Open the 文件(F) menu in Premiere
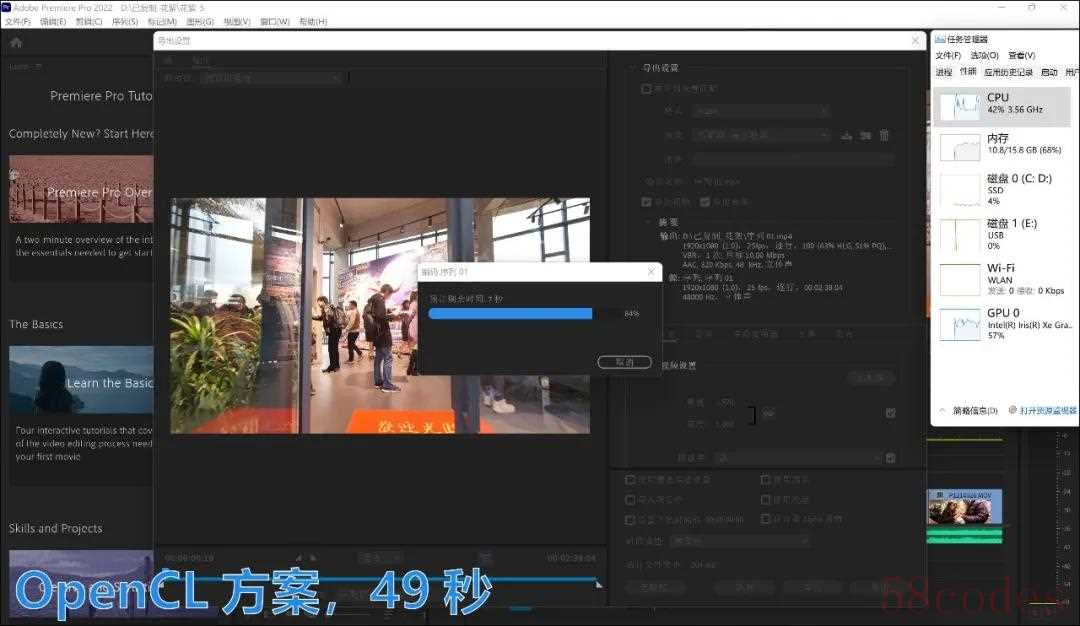1080x626 pixels. click(x=17, y=21)
